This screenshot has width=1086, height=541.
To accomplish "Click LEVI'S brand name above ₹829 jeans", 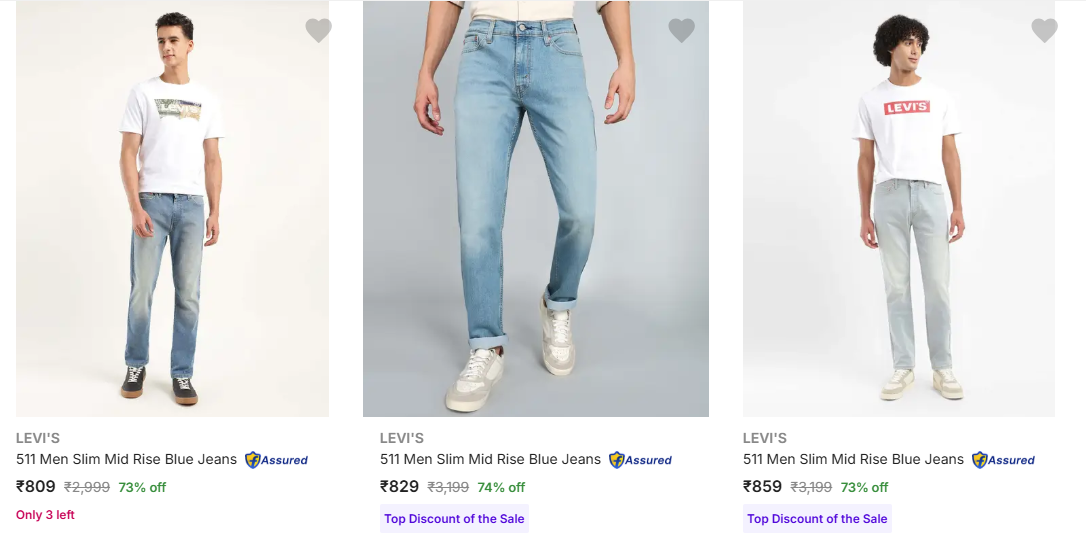I will click(401, 438).
